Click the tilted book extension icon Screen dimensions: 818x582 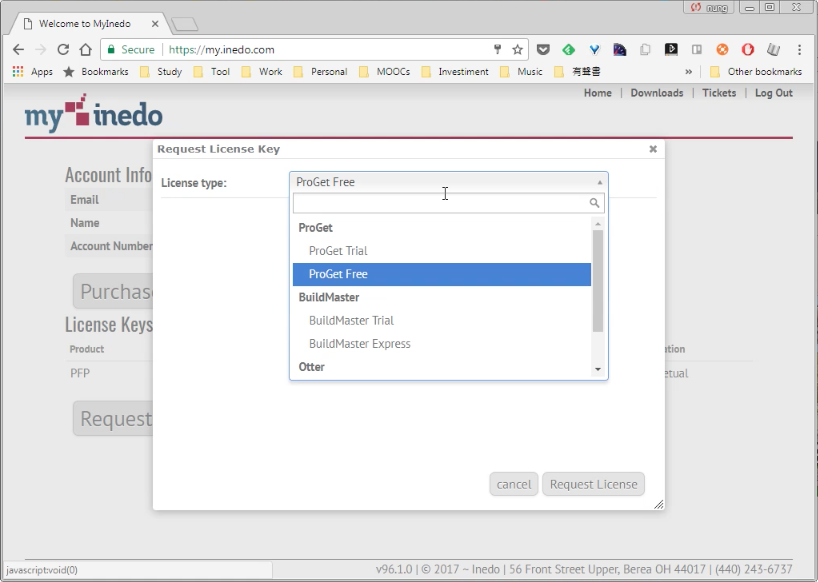pos(773,50)
